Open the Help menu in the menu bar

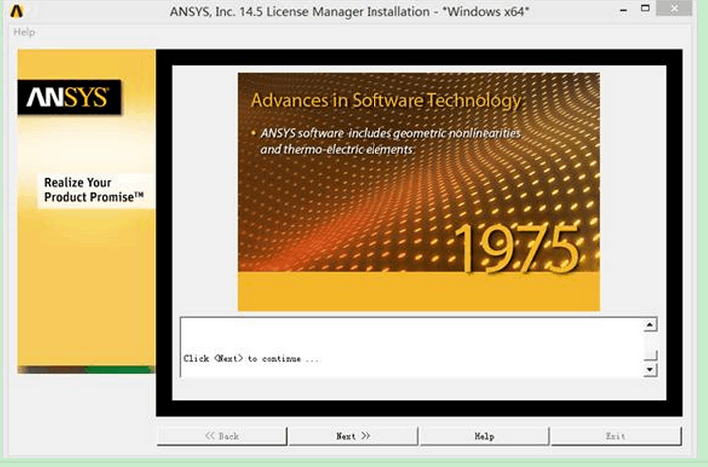coord(24,32)
